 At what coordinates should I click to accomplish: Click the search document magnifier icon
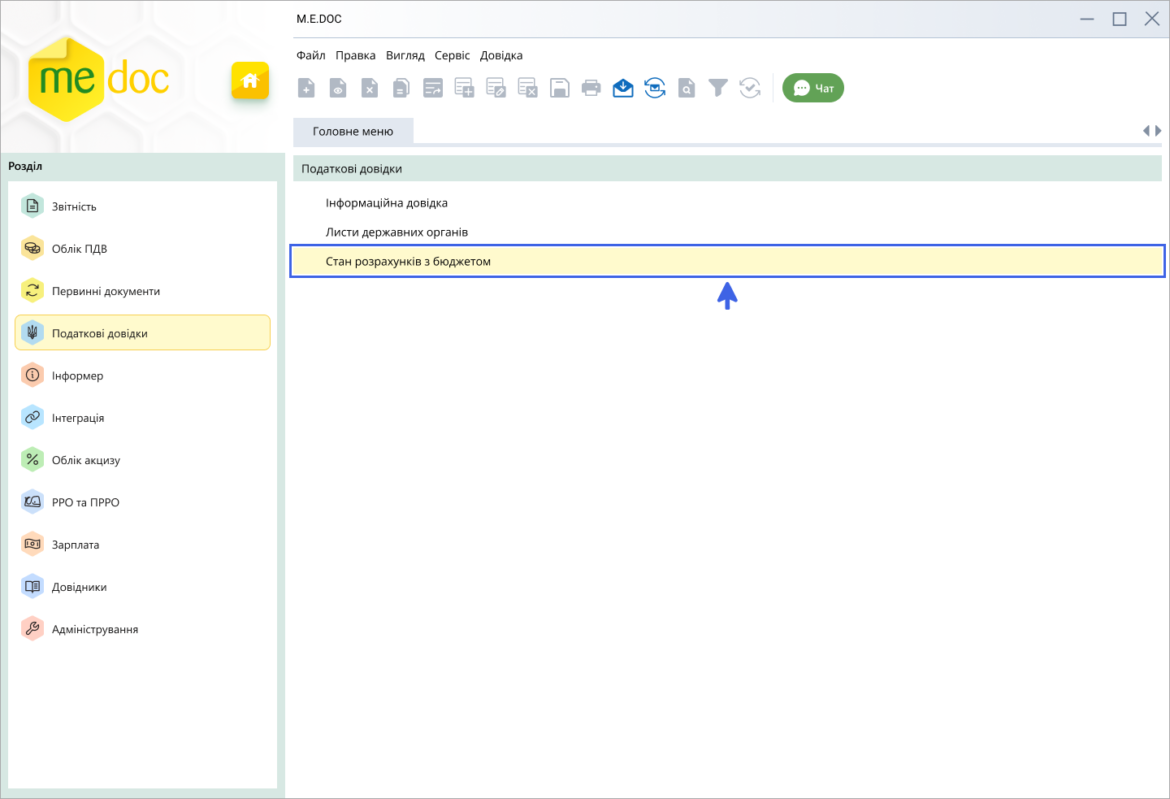(x=686, y=88)
